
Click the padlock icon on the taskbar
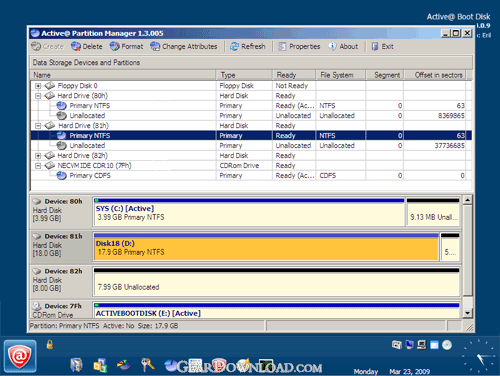point(50,344)
